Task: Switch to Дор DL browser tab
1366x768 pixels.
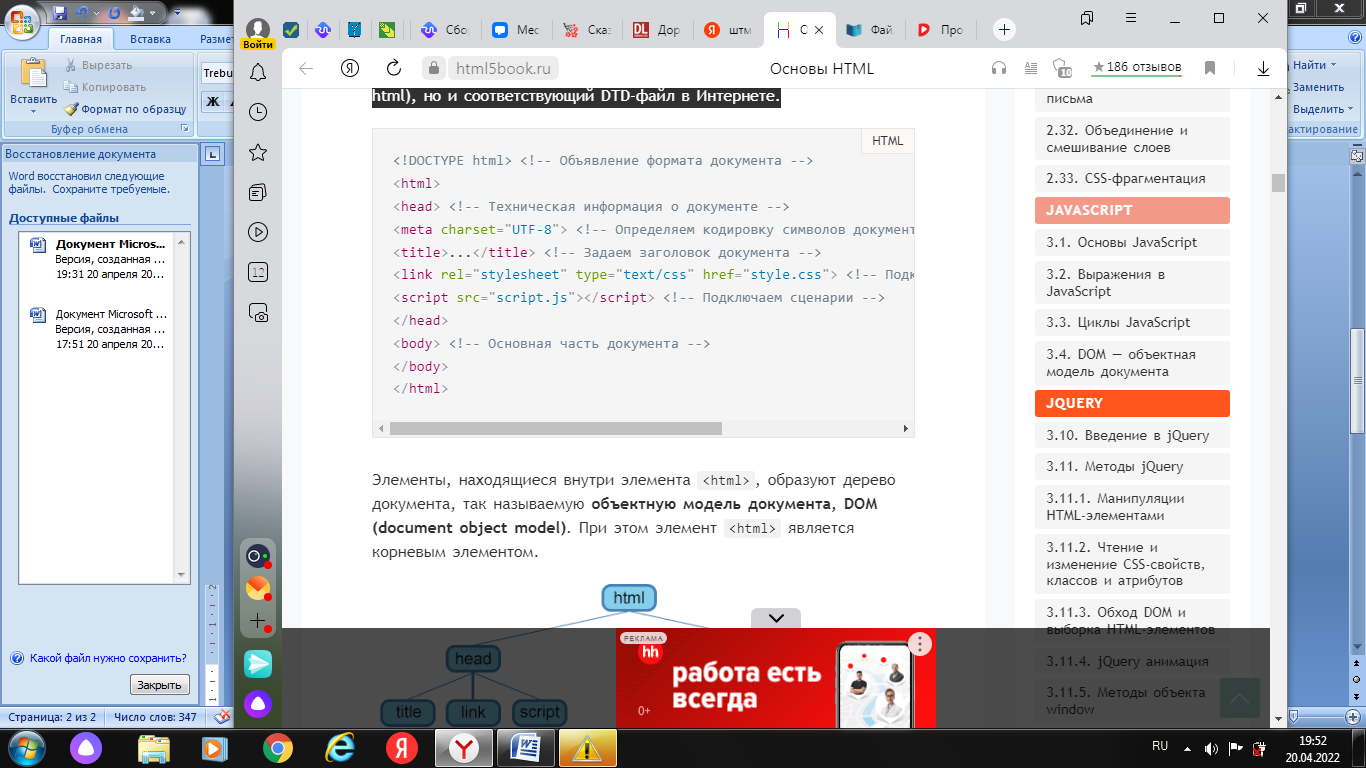Action: [x=657, y=30]
